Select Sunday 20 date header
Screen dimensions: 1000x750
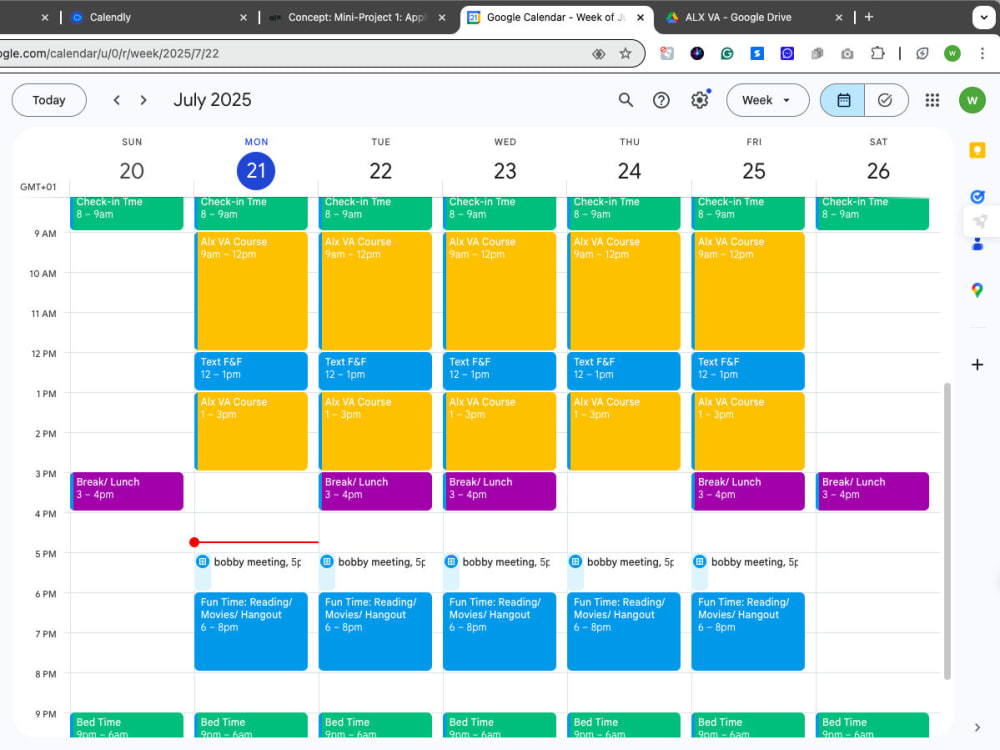point(132,170)
